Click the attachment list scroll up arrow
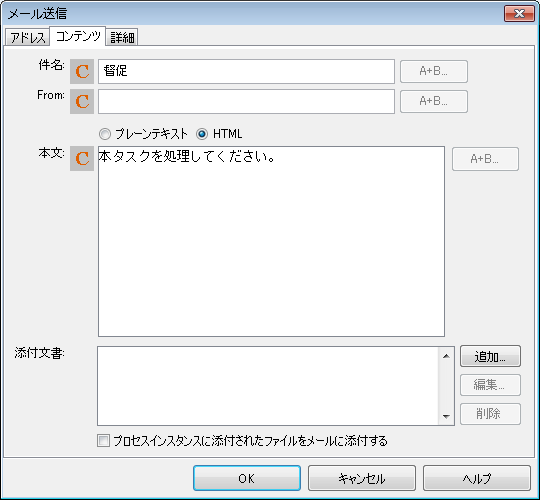The width and height of the screenshot is (540, 500). (446, 356)
